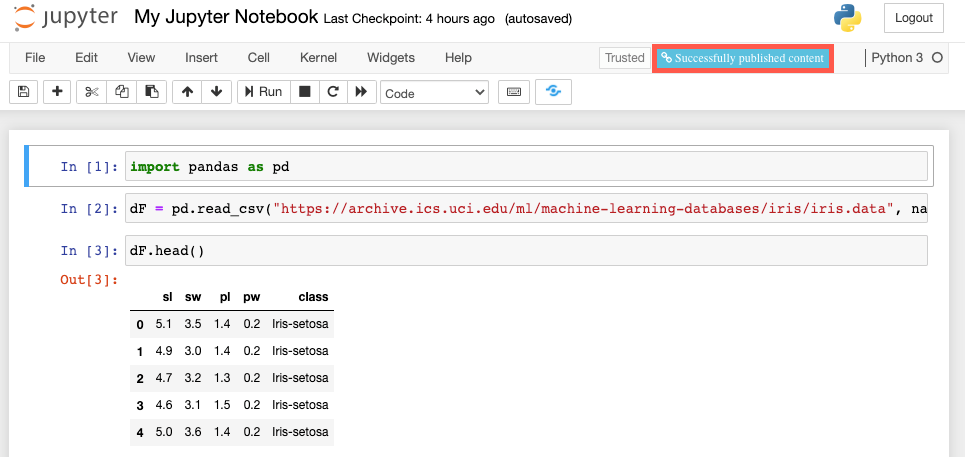Open the command palette keyboard icon
This screenshot has height=457, width=965.
click(514, 92)
